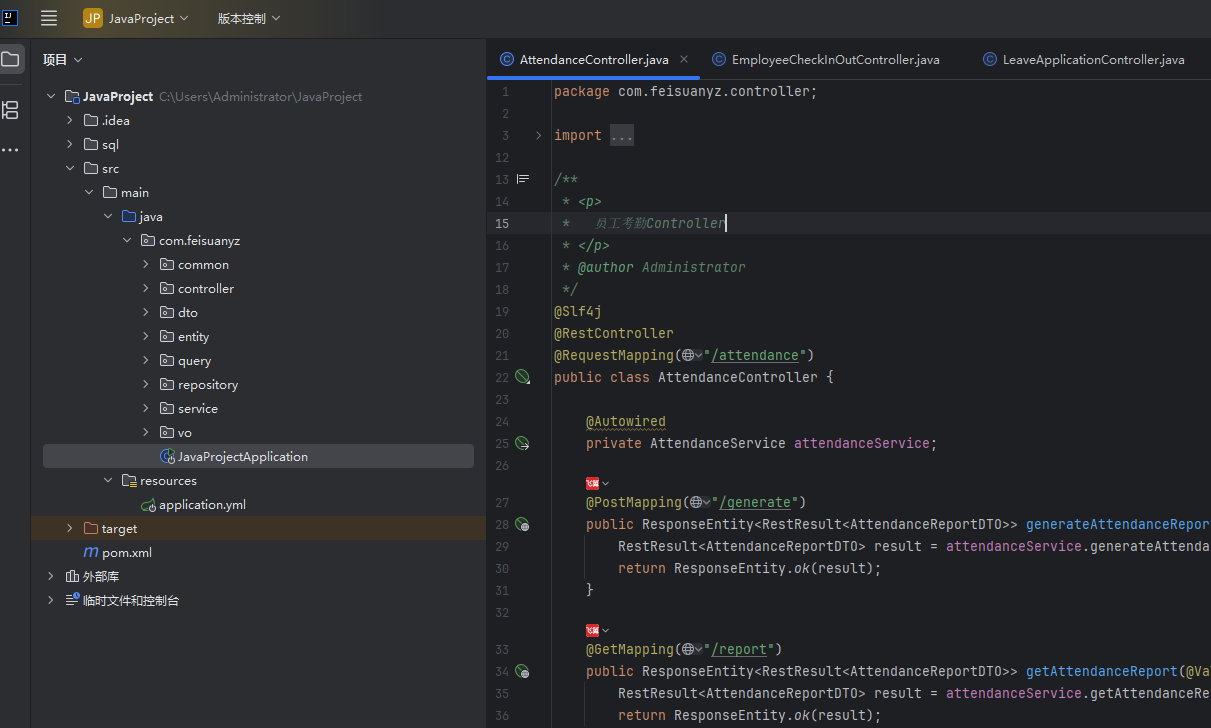
Task: Switch to EmployeeCheckInOutController.java tab
Action: (835, 60)
